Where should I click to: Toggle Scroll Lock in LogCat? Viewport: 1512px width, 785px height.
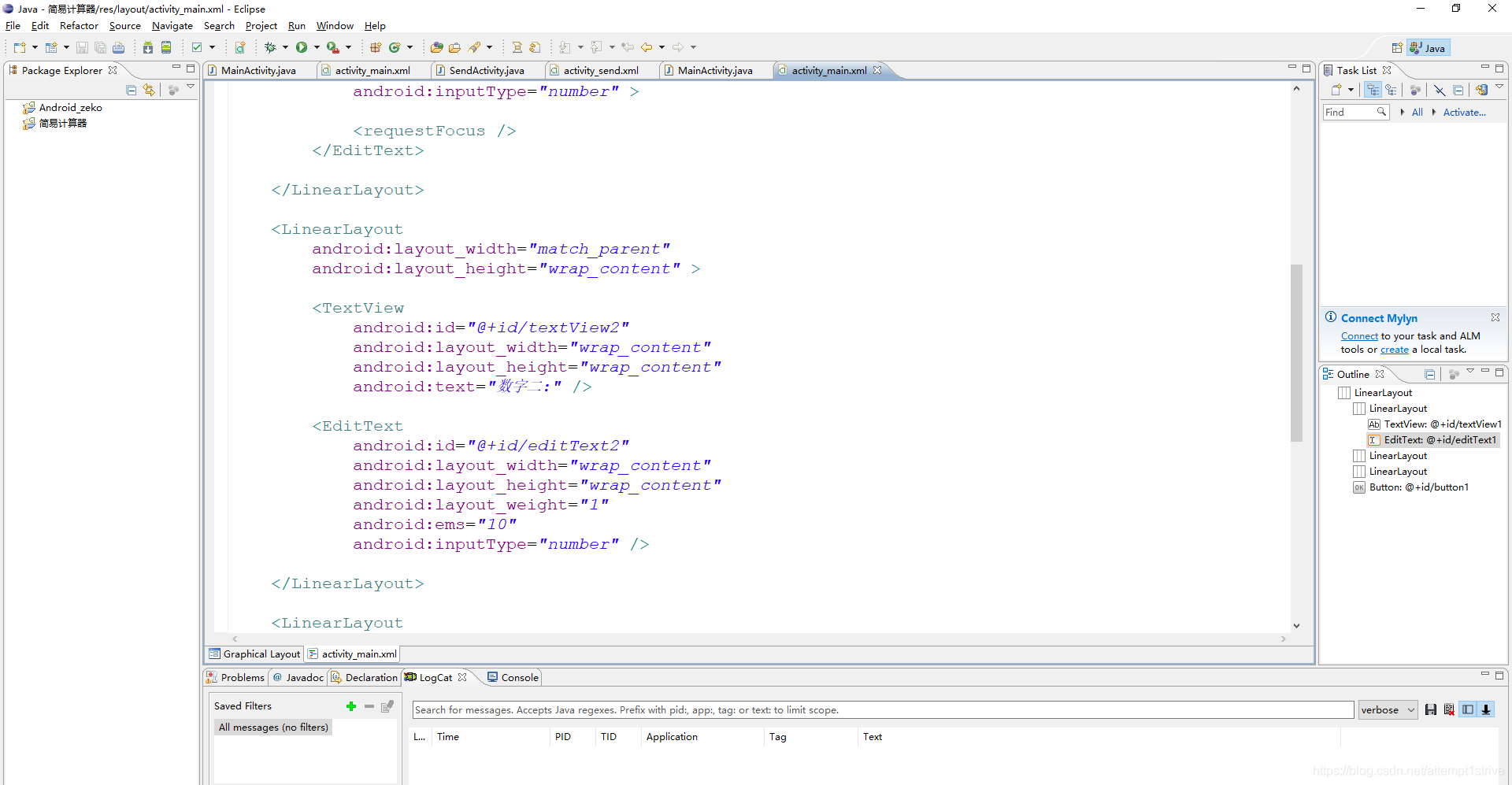1486,709
